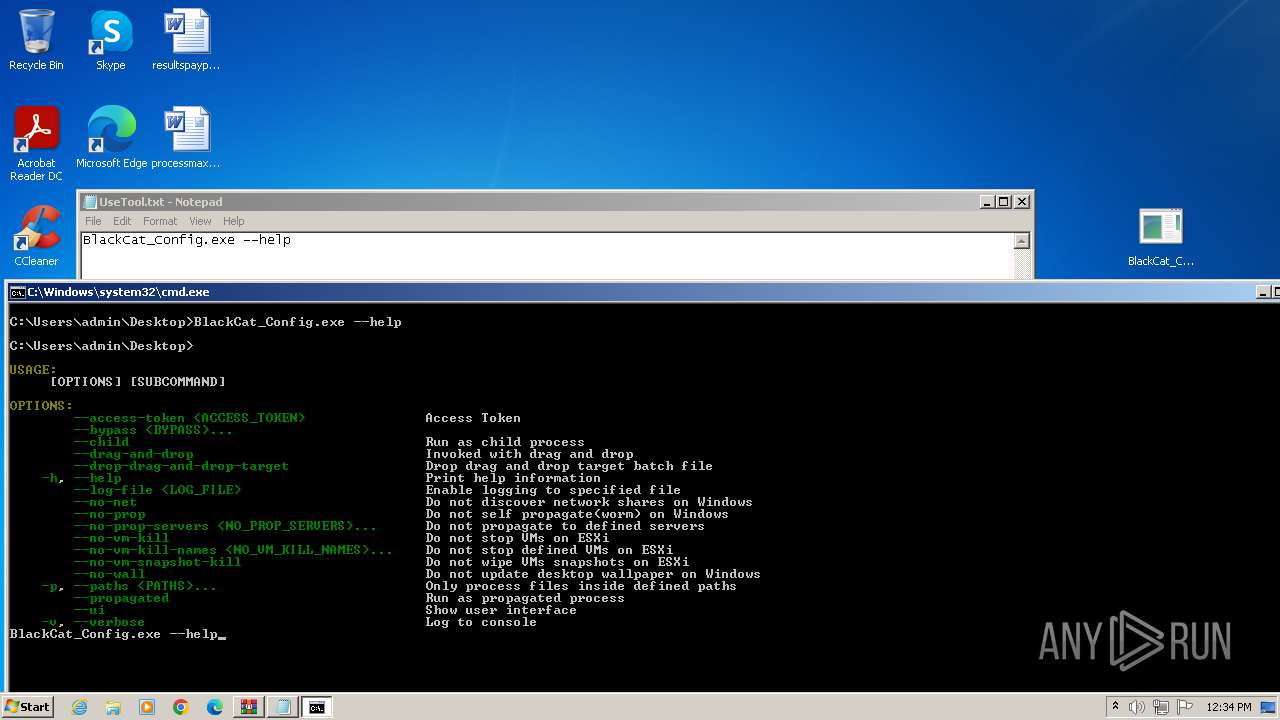Image resolution: width=1280 pixels, height=720 pixels.
Task: Click the OPTIONS: heading in the console
Action: coord(41,406)
